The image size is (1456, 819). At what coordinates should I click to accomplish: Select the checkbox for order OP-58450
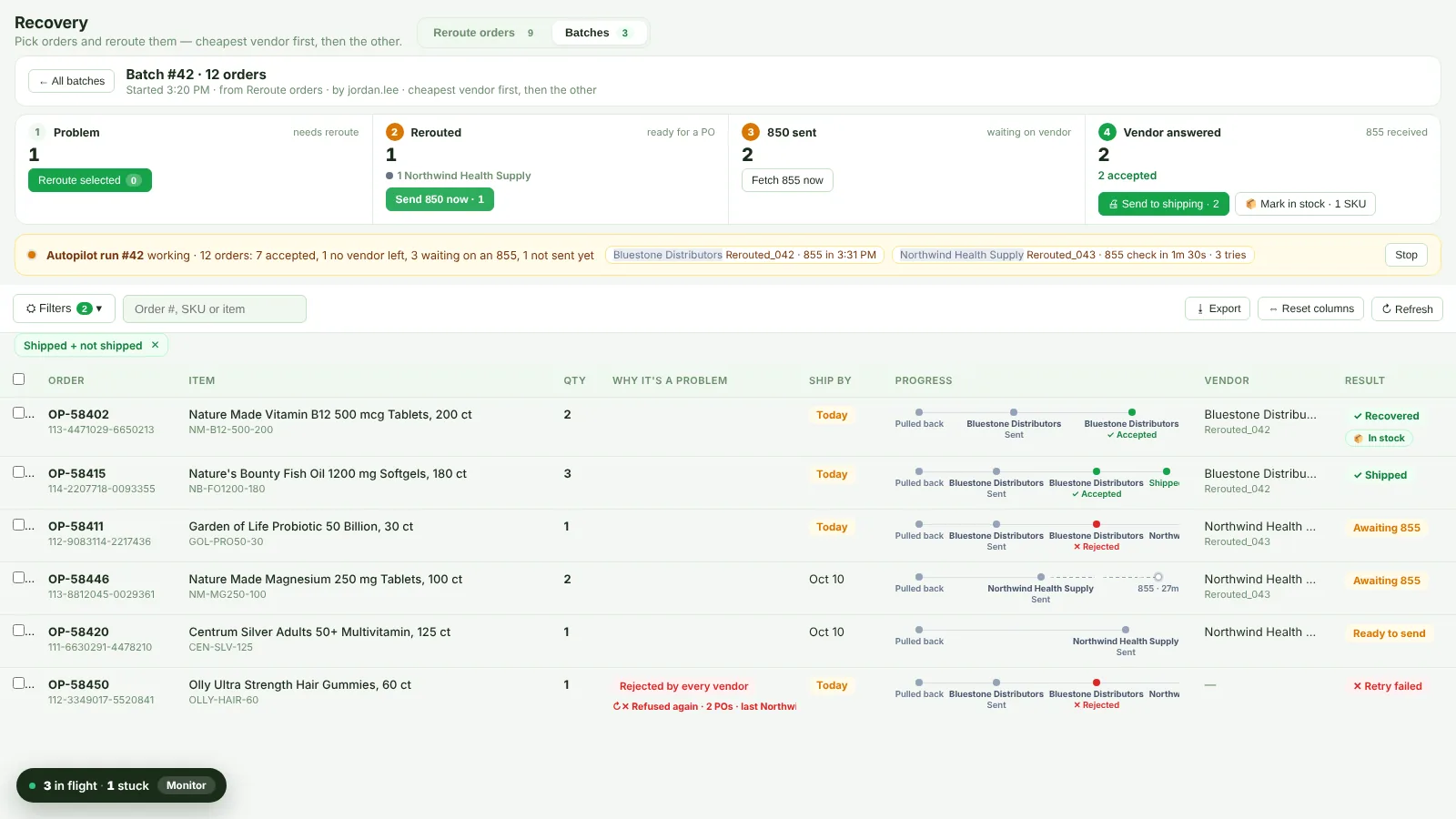(x=18, y=682)
